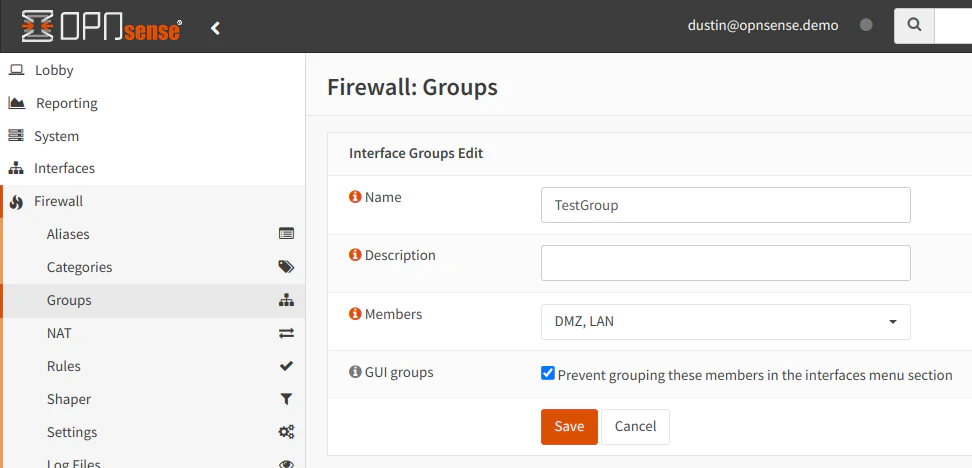Click the Categories tag icon
Image resolution: width=972 pixels, height=468 pixels.
[286, 267]
